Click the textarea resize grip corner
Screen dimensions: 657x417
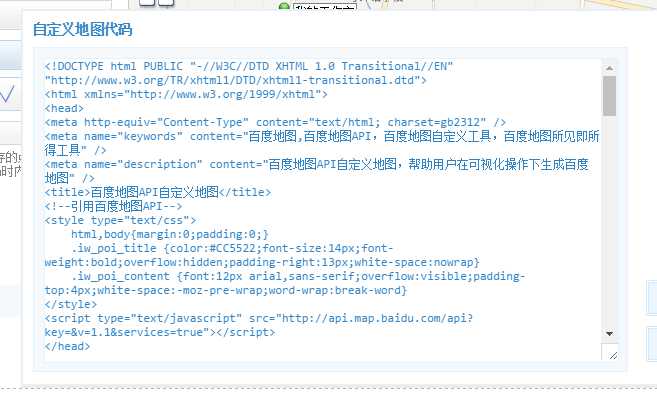[x=613, y=355]
